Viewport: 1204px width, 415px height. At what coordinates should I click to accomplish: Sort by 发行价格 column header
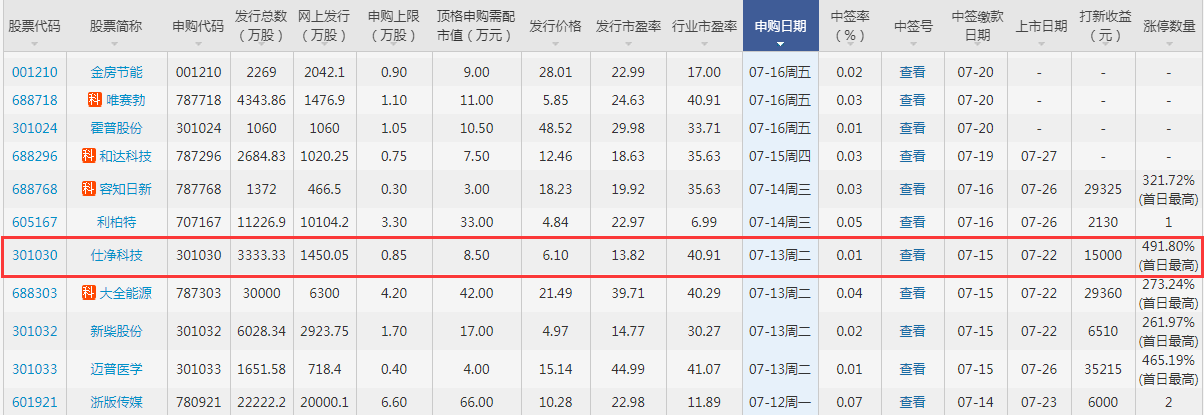(x=555, y=26)
